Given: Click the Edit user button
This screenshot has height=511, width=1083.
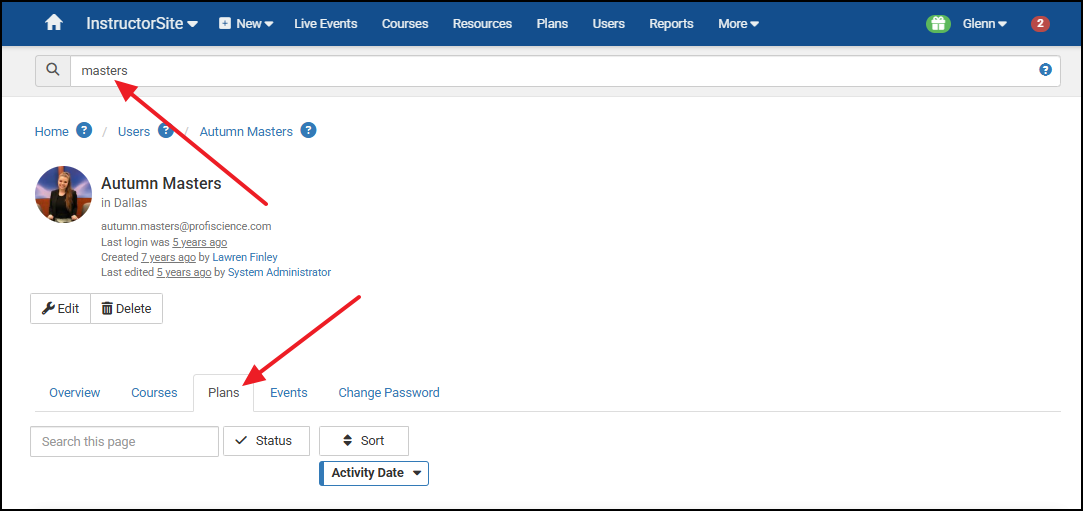Looking at the screenshot, I should tap(61, 309).
